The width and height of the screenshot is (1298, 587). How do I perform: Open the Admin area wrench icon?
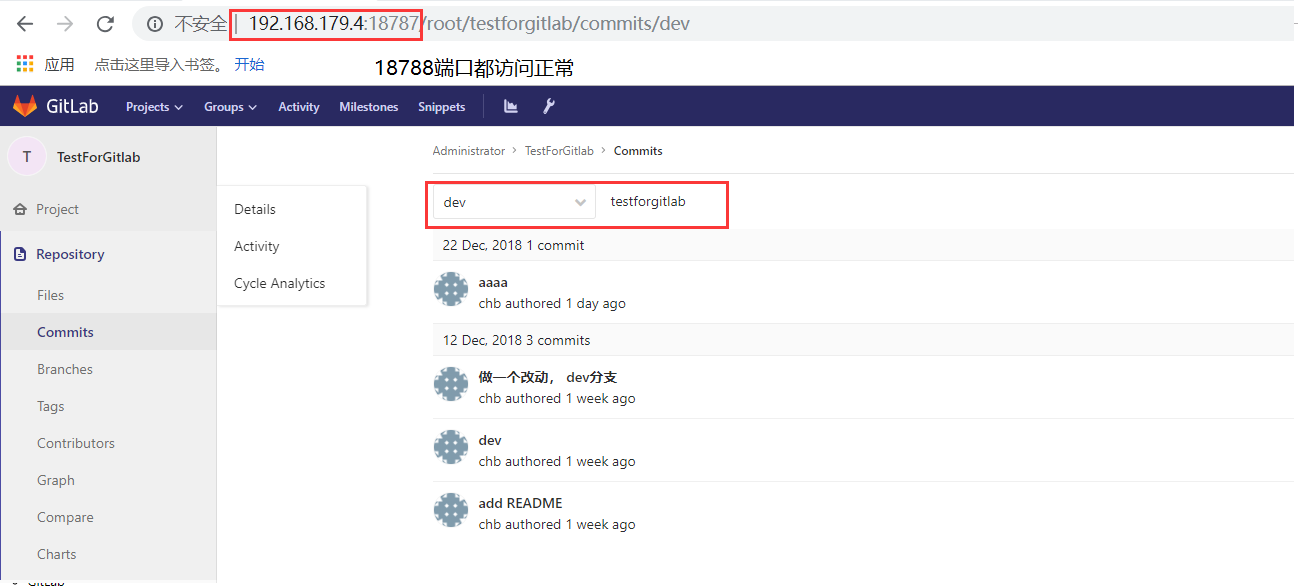point(549,106)
